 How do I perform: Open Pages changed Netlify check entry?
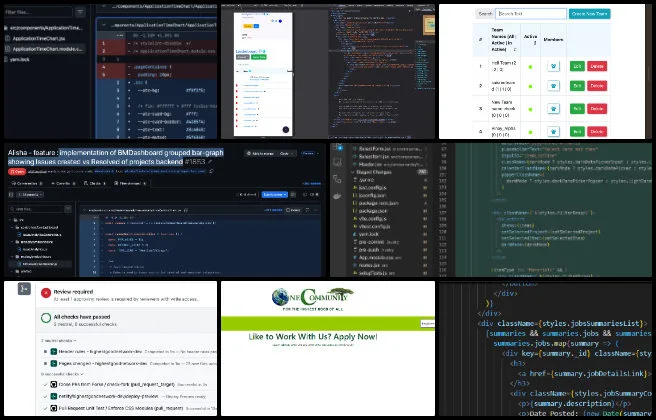click(102, 364)
